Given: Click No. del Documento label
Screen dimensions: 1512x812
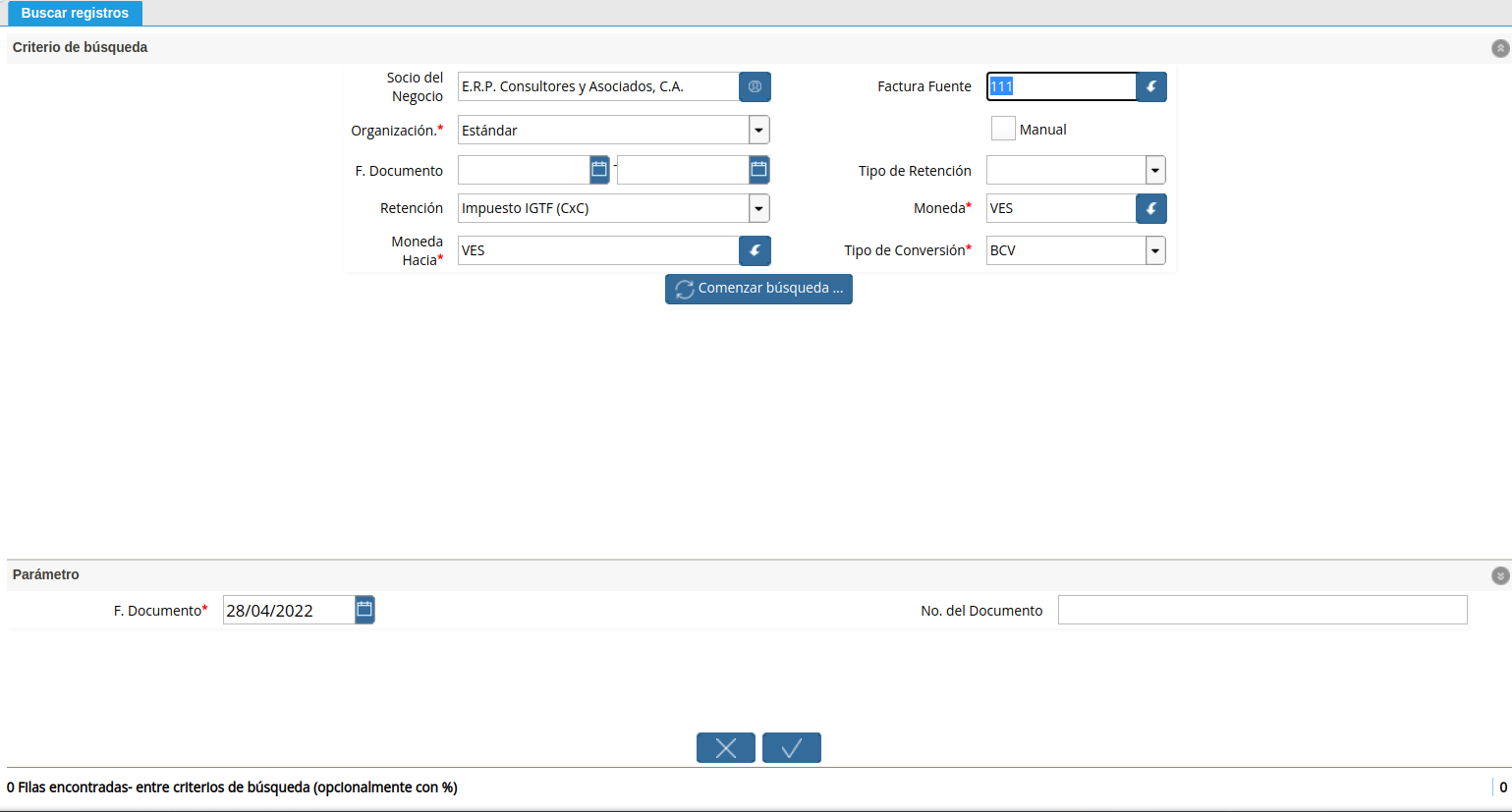Looking at the screenshot, I should click(981, 611).
